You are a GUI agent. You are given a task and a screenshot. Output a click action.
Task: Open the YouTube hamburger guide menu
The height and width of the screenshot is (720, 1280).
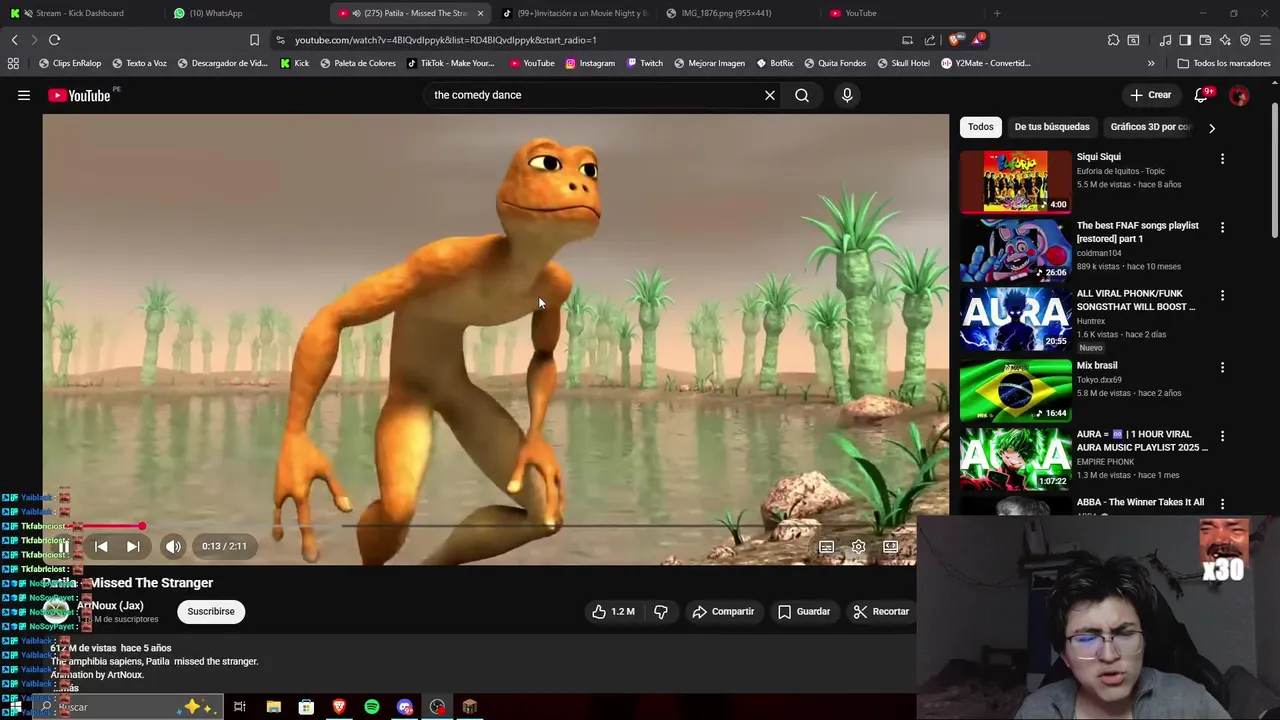click(x=24, y=95)
